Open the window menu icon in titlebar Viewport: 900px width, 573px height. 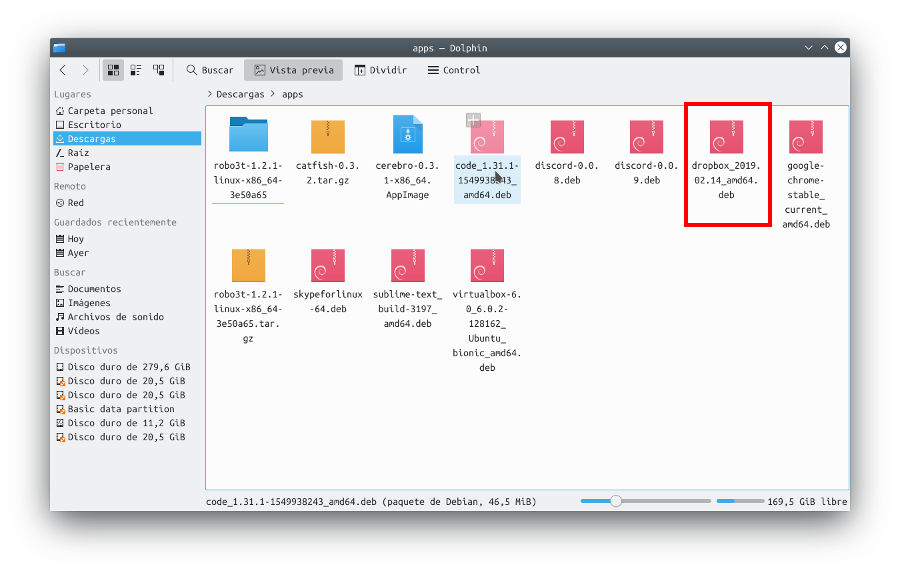pyautogui.click(x=59, y=48)
